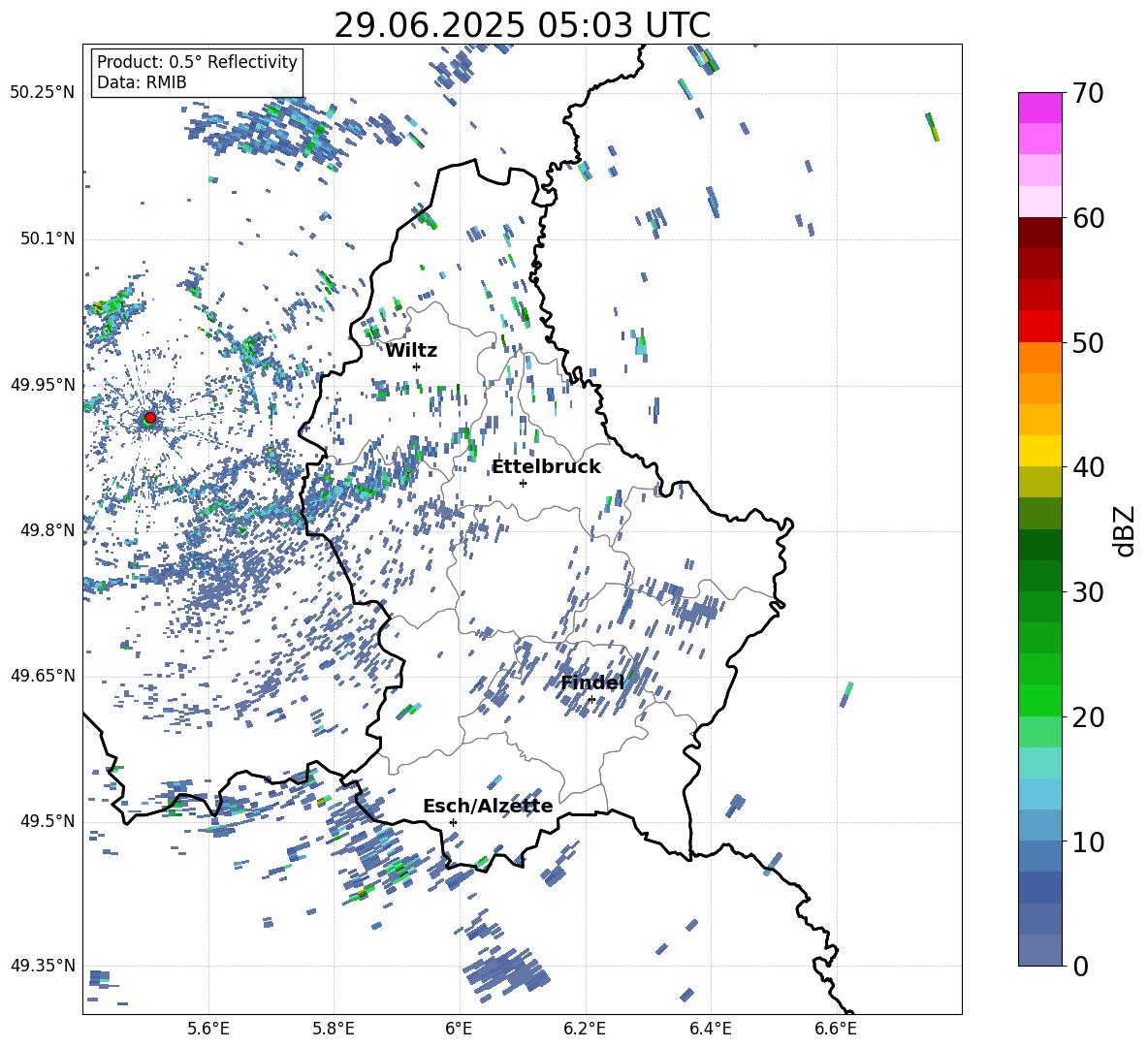This screenshot has width=1148, height=1048.
Task: Click the Wiltz station cross marker
Action: tap(417, 366)
